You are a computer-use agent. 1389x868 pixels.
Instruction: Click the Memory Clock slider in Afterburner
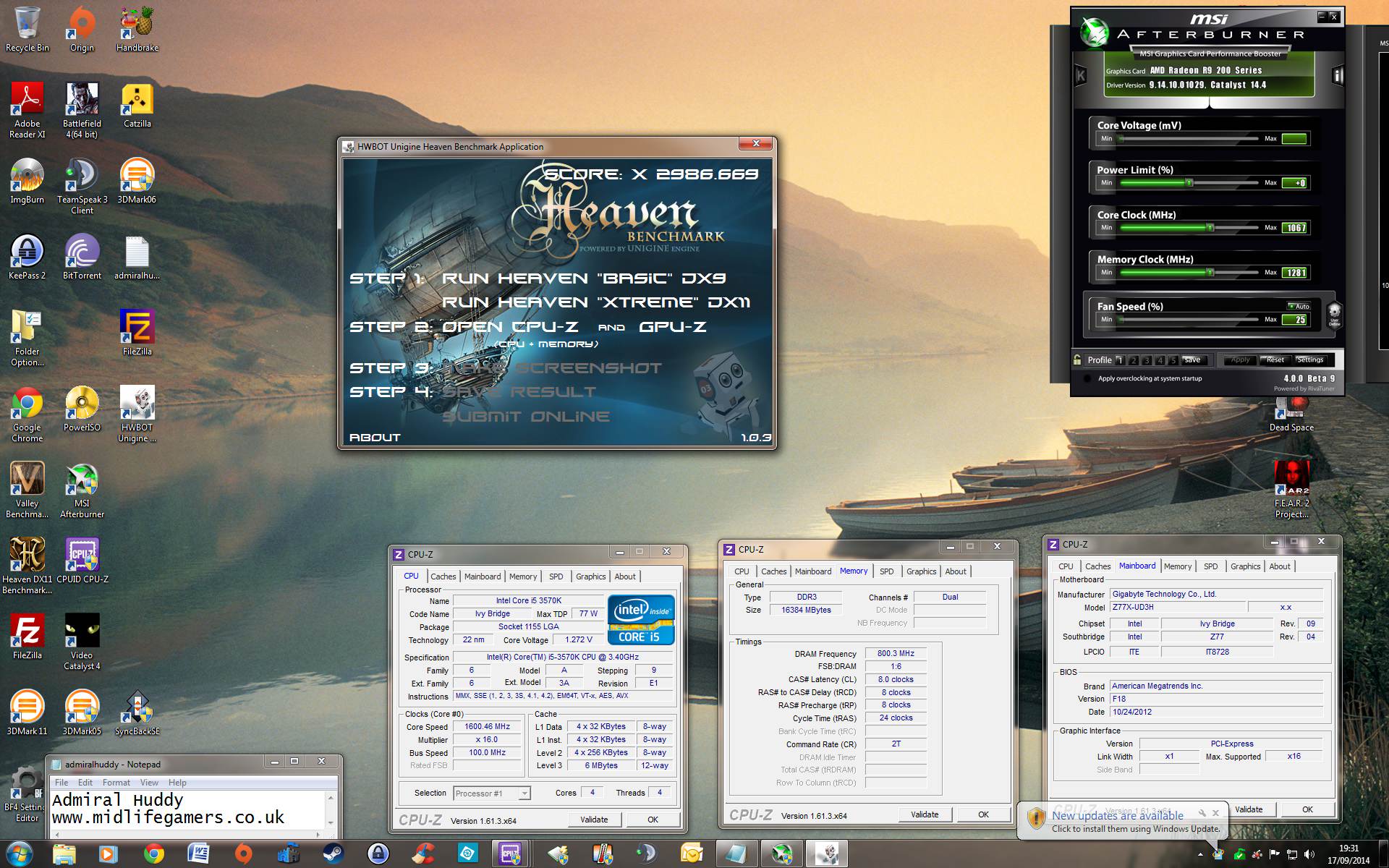[x=1189, y=273]
